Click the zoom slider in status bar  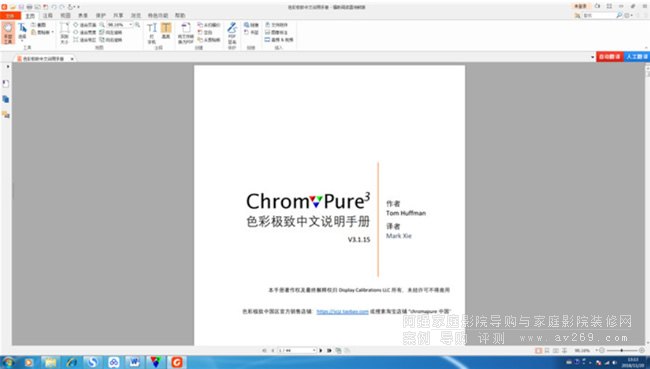tap(621, 350)
